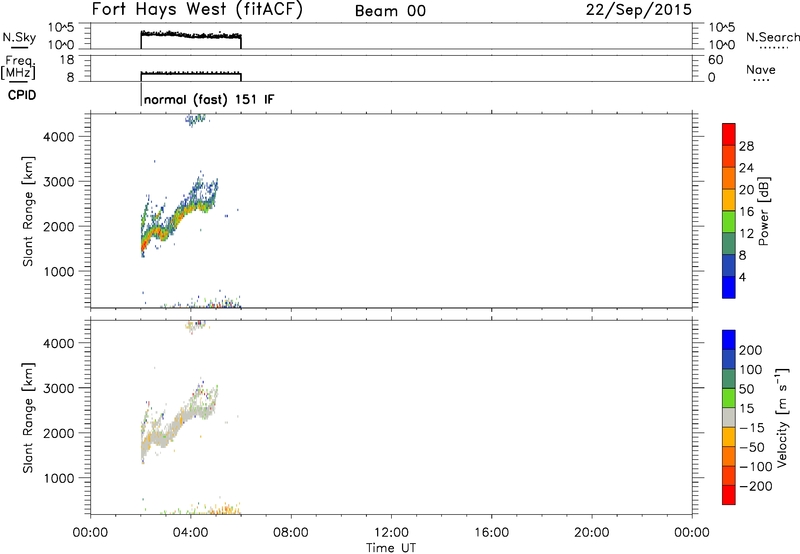Screen dimensions: 800x554
Task: Click the date '22/Sep/2015'
Action: point(639,10)
